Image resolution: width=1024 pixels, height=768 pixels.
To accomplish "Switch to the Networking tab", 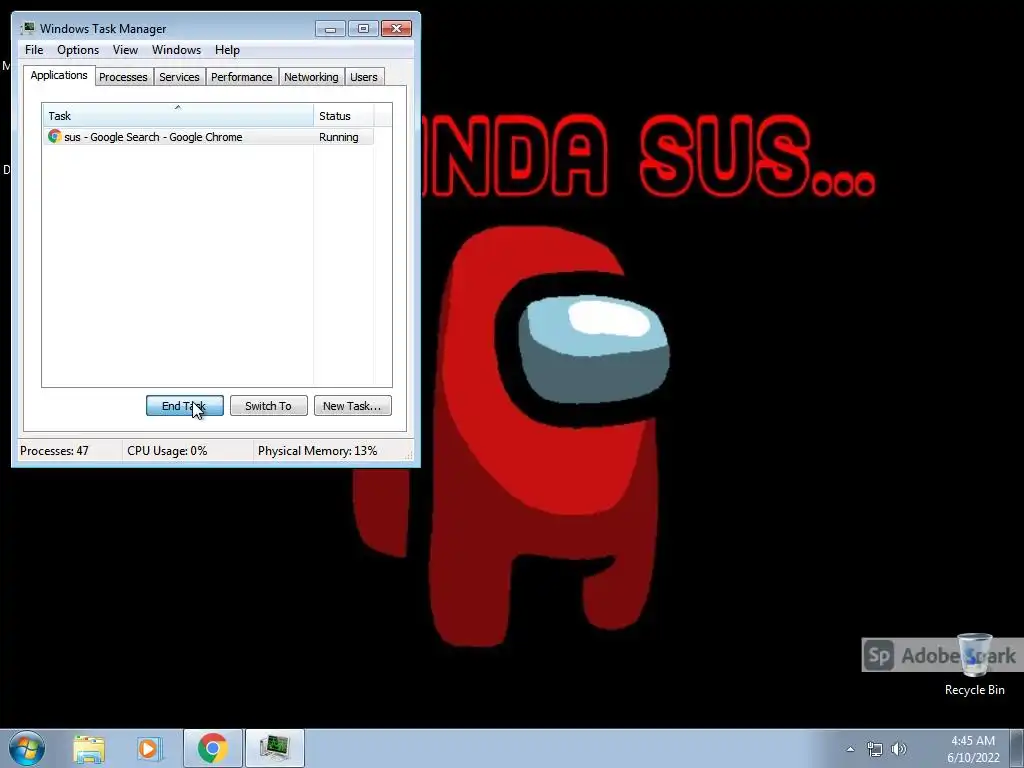I will 311,77.
